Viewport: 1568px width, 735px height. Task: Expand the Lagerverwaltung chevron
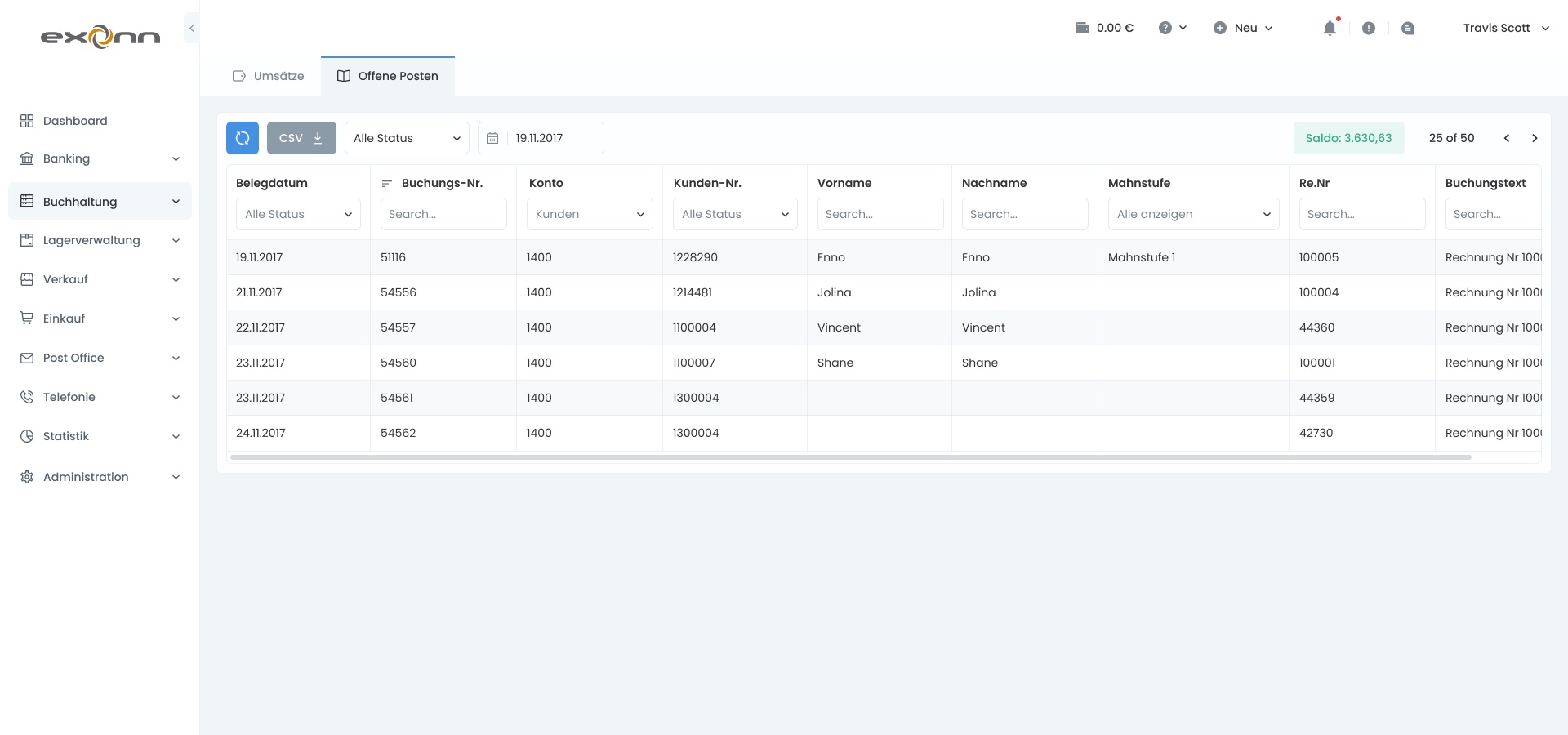tap(176, 240)
